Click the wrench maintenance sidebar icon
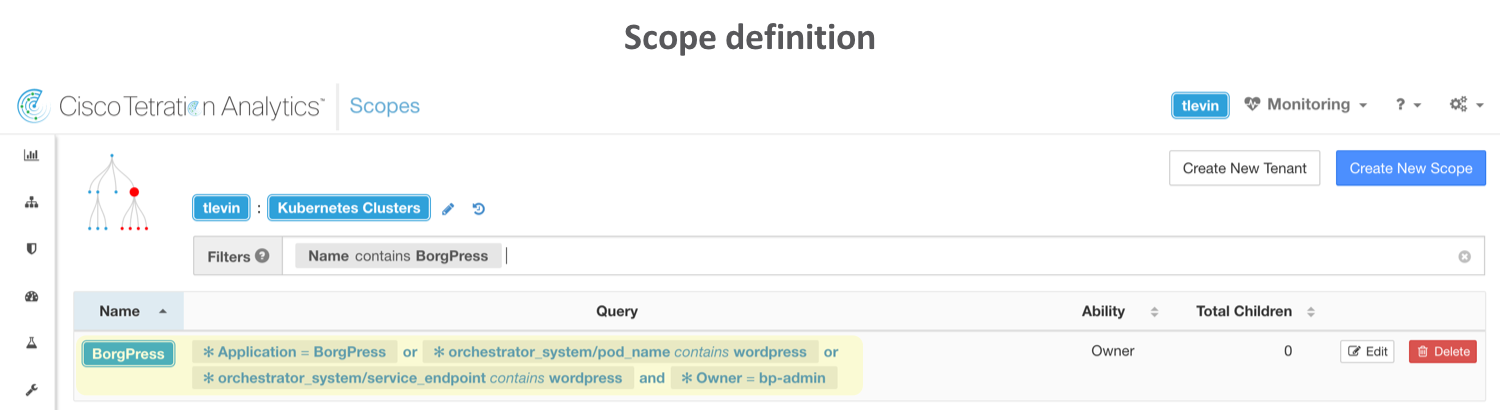This screenshot has height=410, width=1500. click(x=31, y=389)
